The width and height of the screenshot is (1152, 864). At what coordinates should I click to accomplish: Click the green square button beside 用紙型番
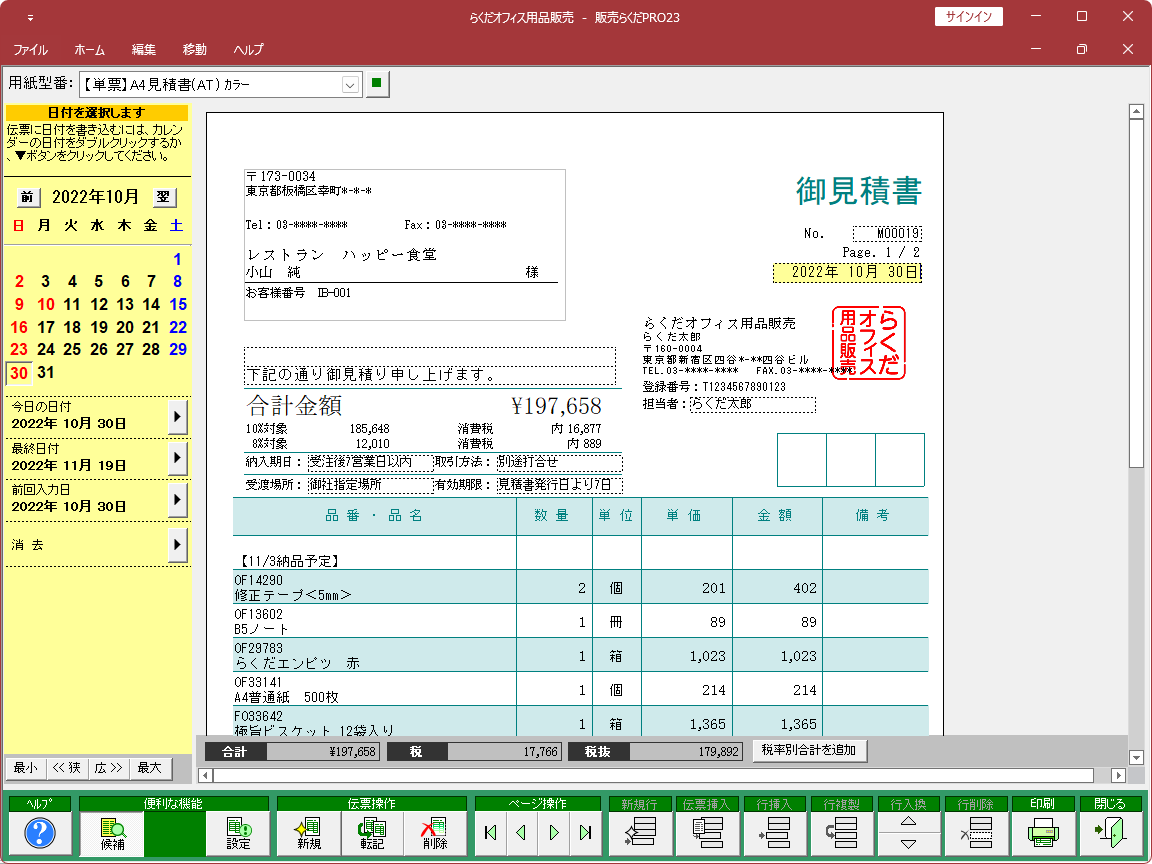377,84
